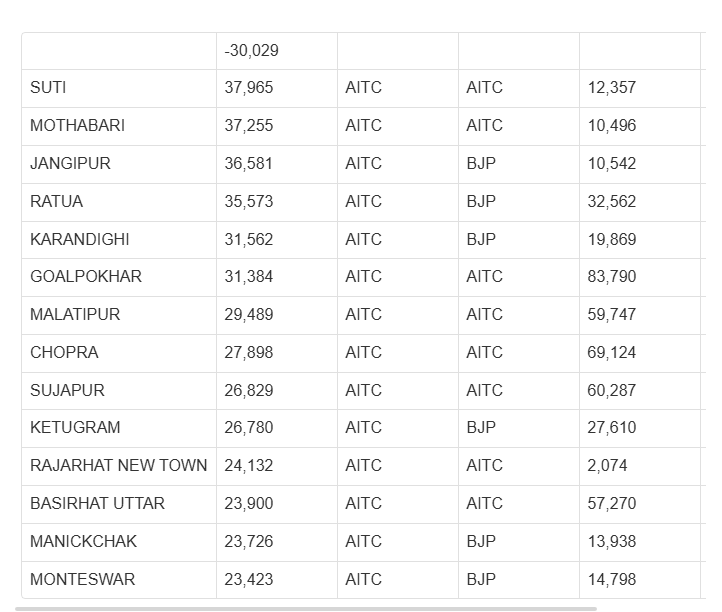
Task: Click SUTI value 12,357
Action: click(x=611, y=87)
